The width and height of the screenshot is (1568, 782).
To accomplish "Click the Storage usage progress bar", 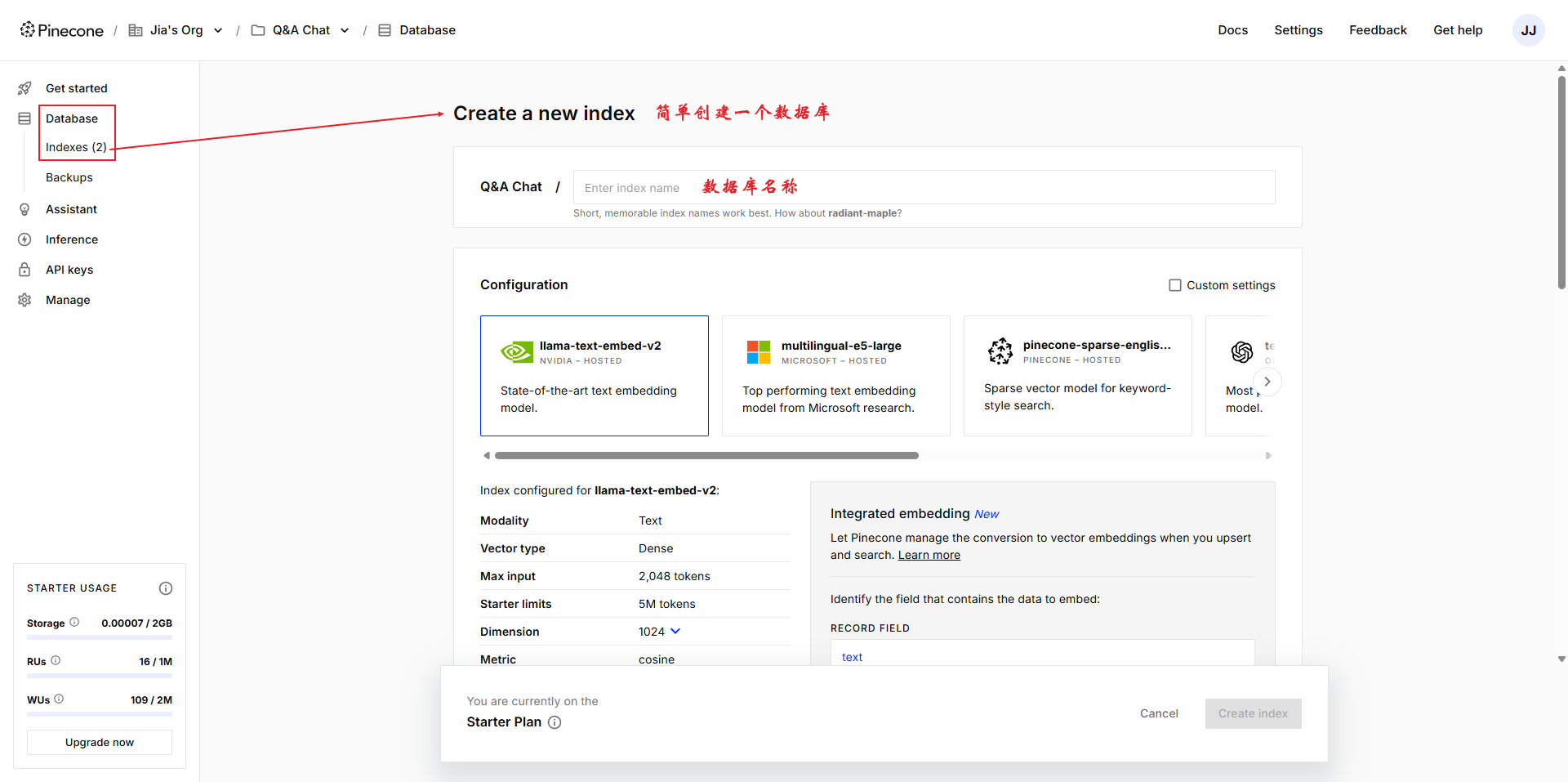I will (100, 637).
